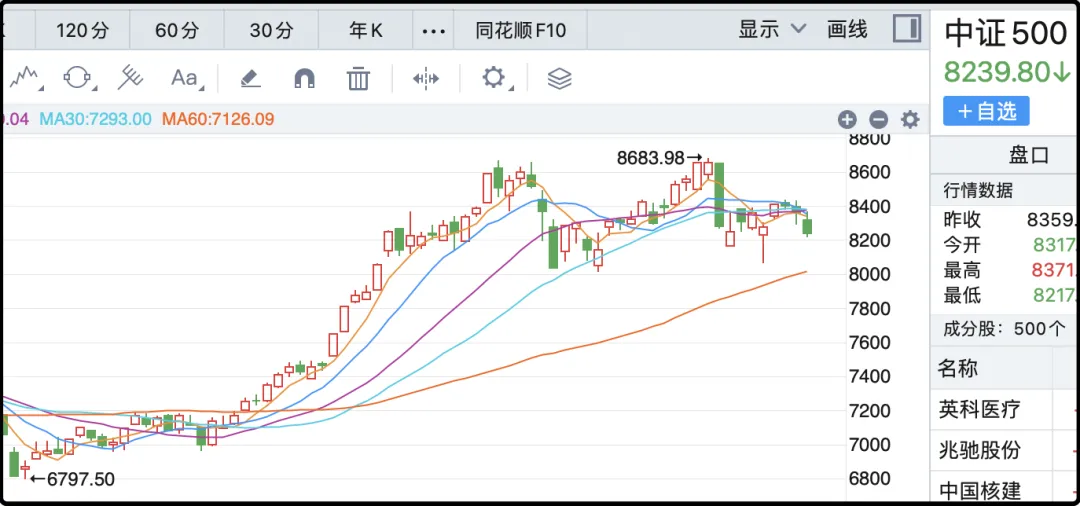Viewport: 1080px width, 506px height.
Task: Open indicator settings gear near MA values
Action: click(909, 120)
